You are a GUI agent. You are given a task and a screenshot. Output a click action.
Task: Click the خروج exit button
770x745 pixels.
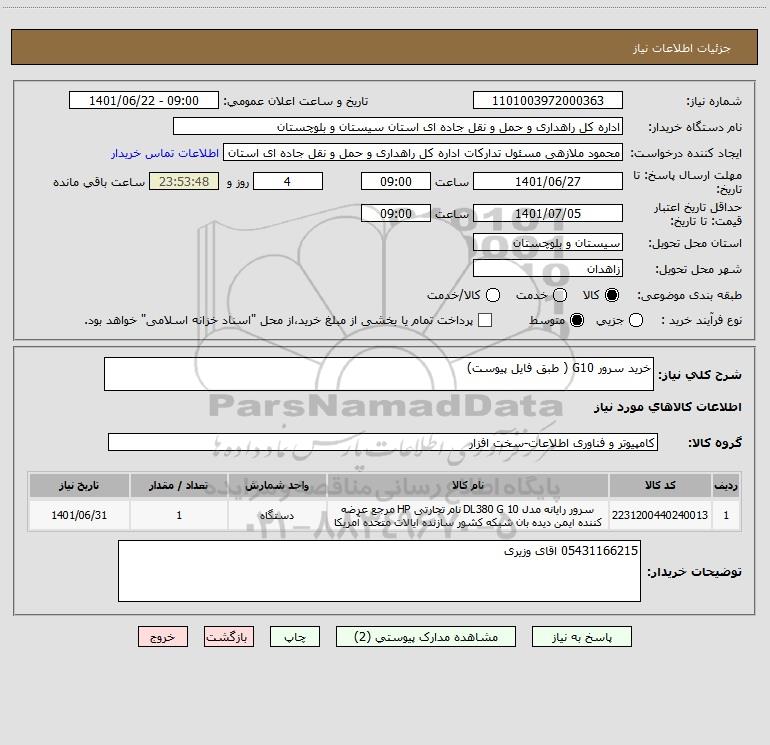163,636
